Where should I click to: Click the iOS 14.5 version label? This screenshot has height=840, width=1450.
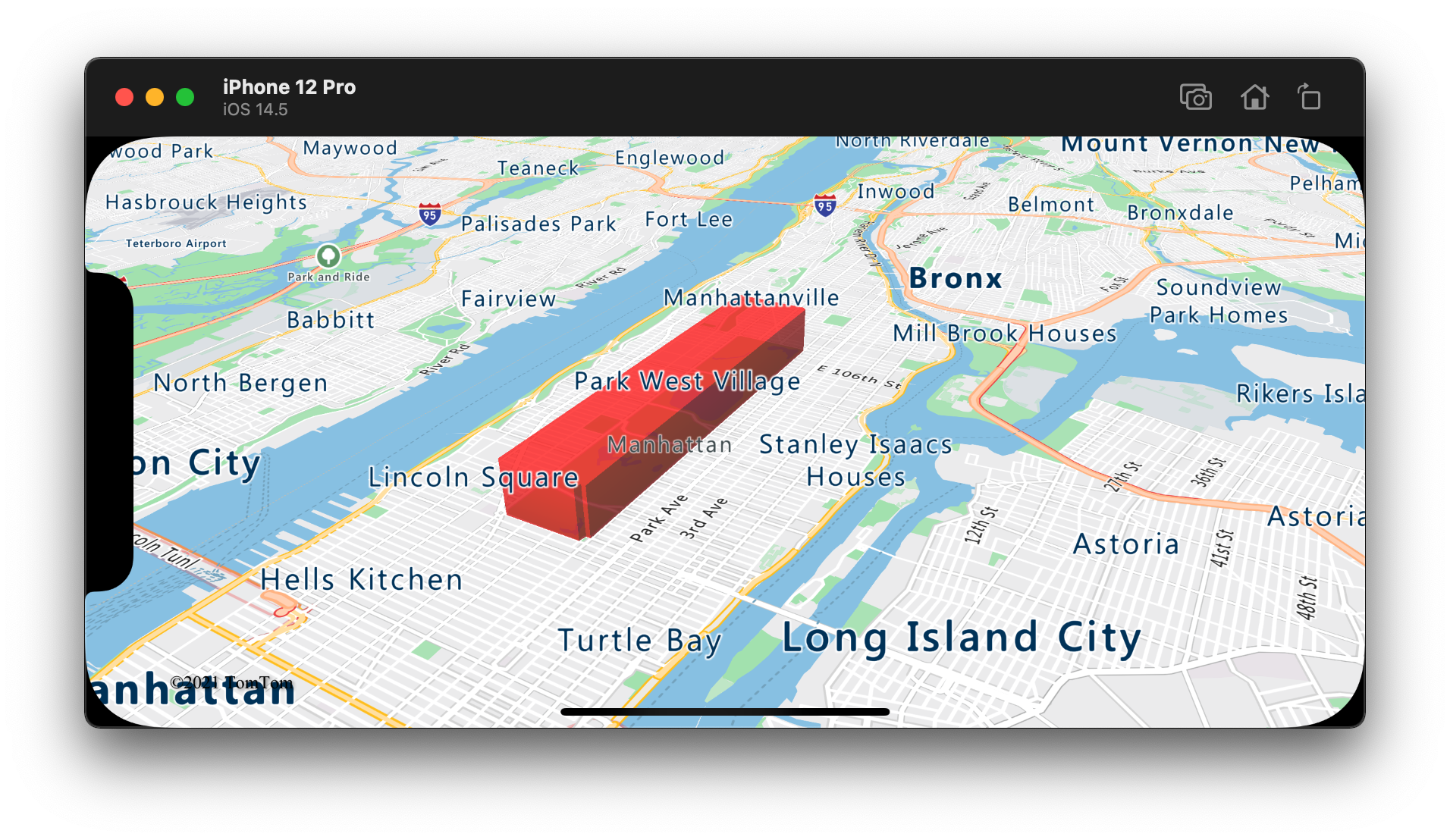coord(255,110)
